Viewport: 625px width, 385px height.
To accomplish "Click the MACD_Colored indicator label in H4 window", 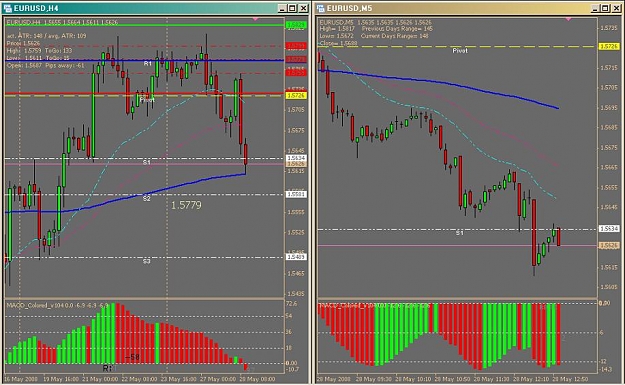I will pyautogui.click(x=57, y=305).
